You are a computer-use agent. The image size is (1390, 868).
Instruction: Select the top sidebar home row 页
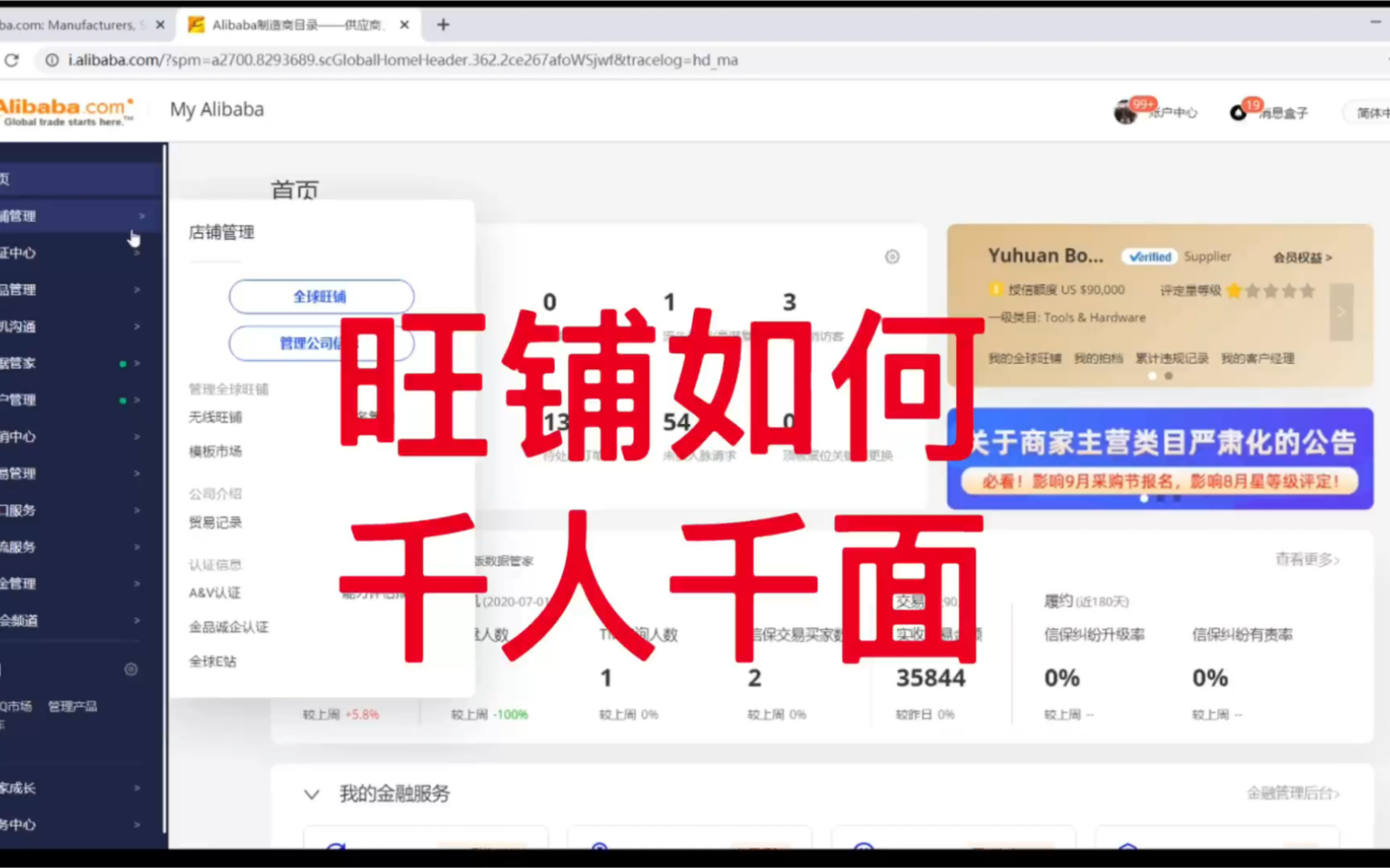(x=80, y=179)
